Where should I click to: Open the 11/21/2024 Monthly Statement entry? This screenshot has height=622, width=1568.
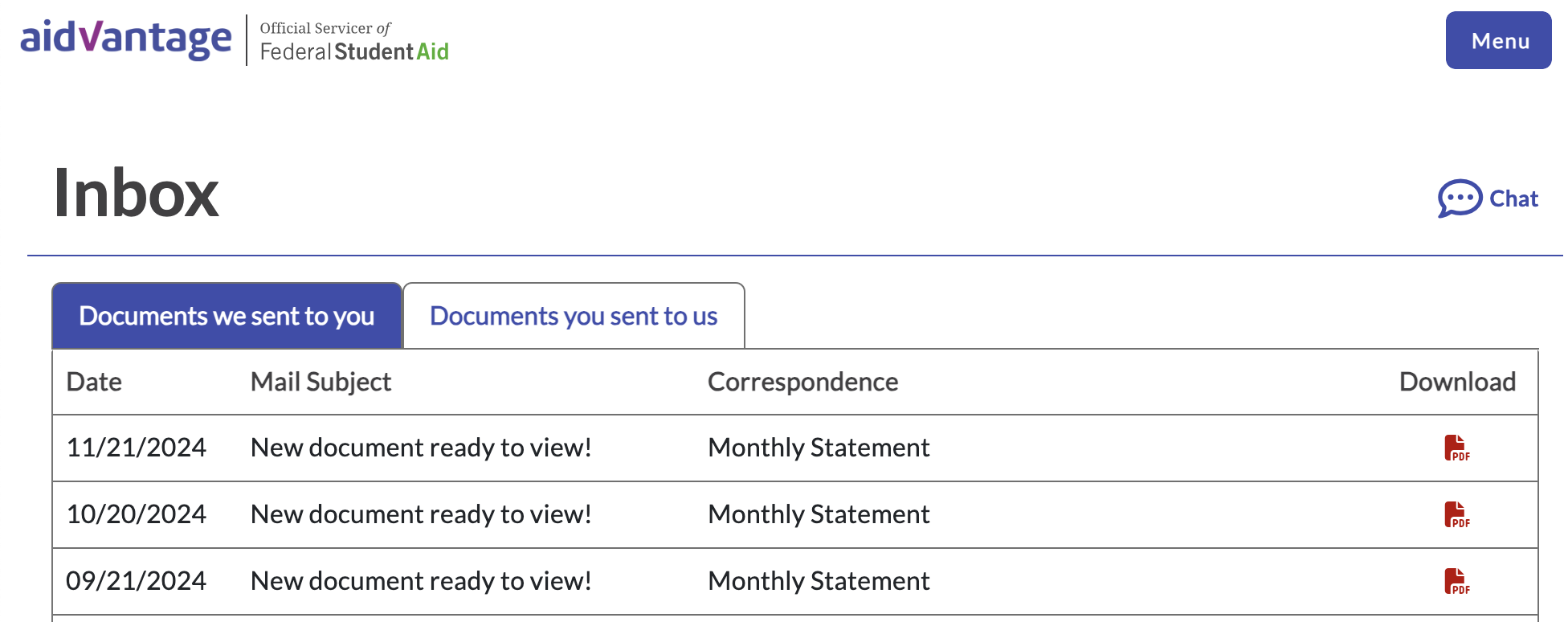pyautogui.click(x=819, y=448)
